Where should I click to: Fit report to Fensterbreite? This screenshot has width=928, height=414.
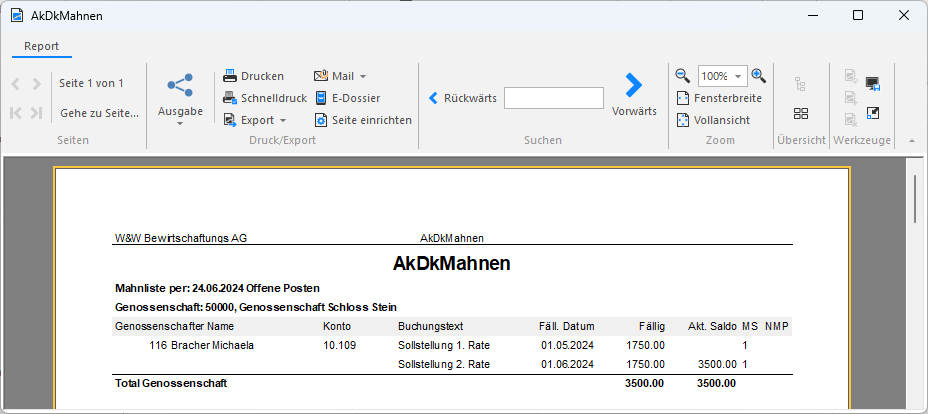tap(719, 98)
